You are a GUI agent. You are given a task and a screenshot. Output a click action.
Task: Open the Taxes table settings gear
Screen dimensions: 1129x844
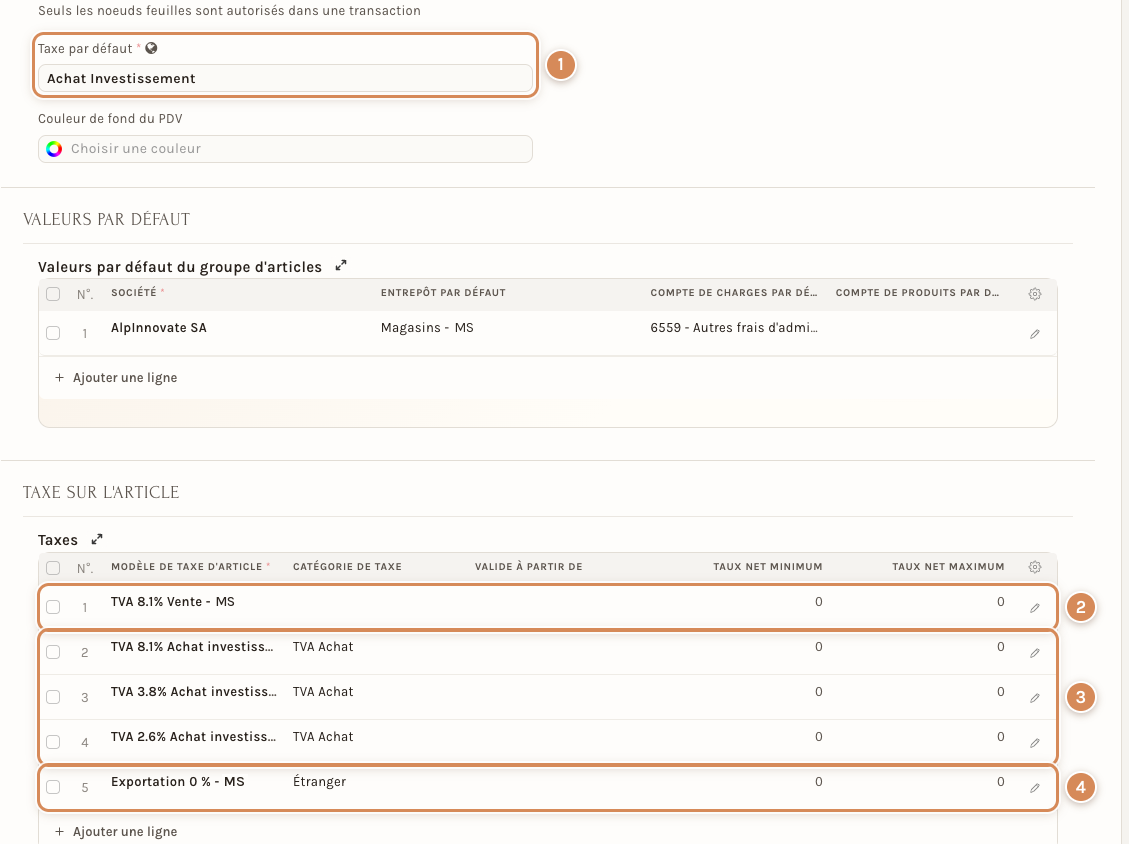[1035, 567]
